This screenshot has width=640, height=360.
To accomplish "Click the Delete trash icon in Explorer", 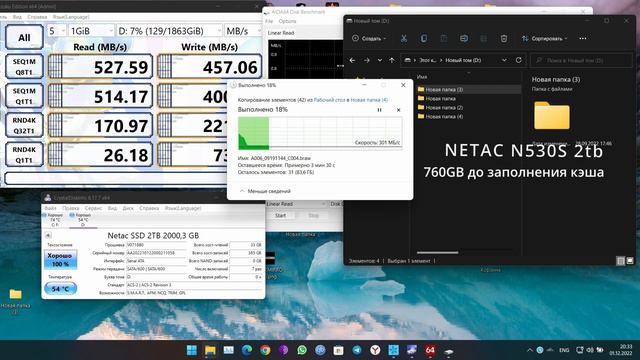I will (504, 38).
